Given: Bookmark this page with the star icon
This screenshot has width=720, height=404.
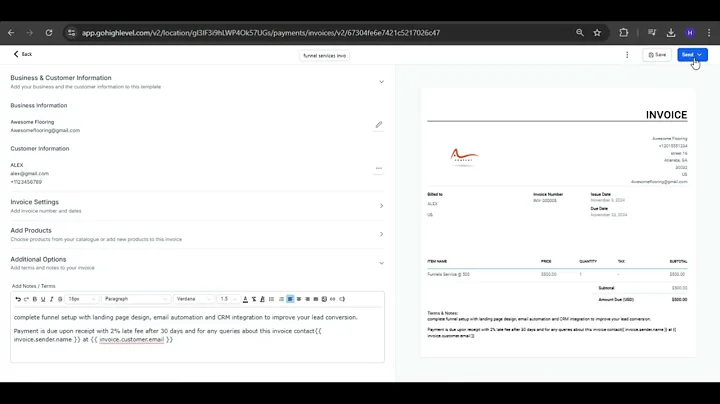Looking at the screenshot, I should click(597, 33).
